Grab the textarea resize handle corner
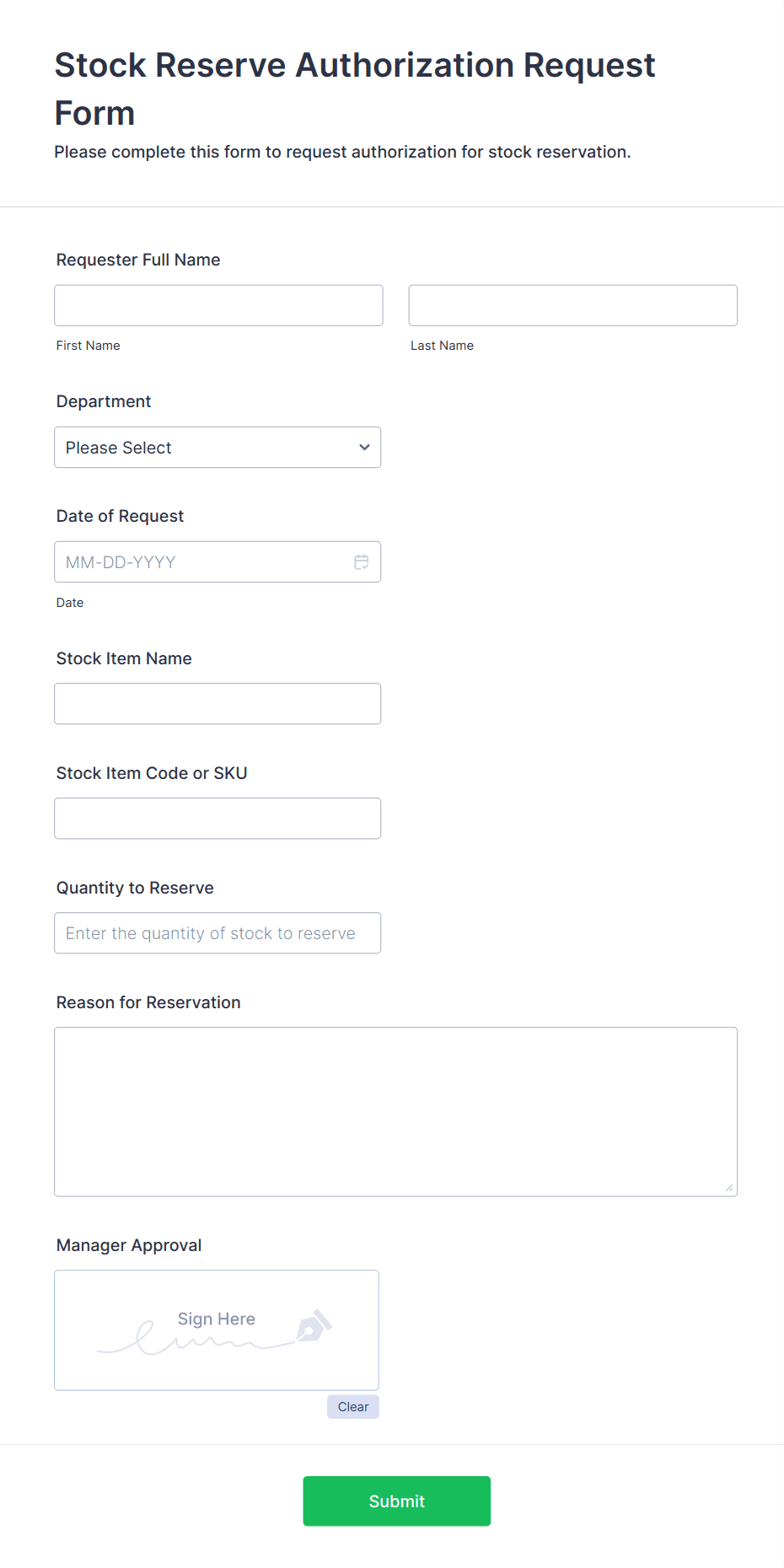The image size is (784, 1568). click(x=729, y=1188)
